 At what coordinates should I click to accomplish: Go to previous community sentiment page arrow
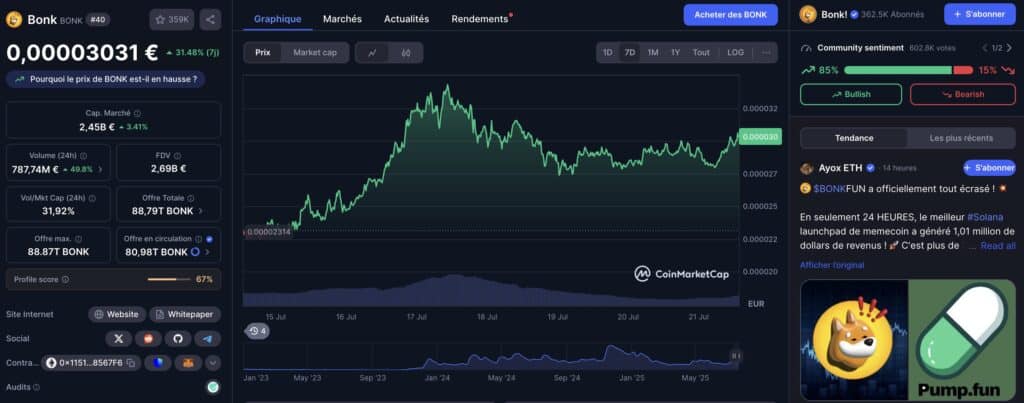[985, 48]
